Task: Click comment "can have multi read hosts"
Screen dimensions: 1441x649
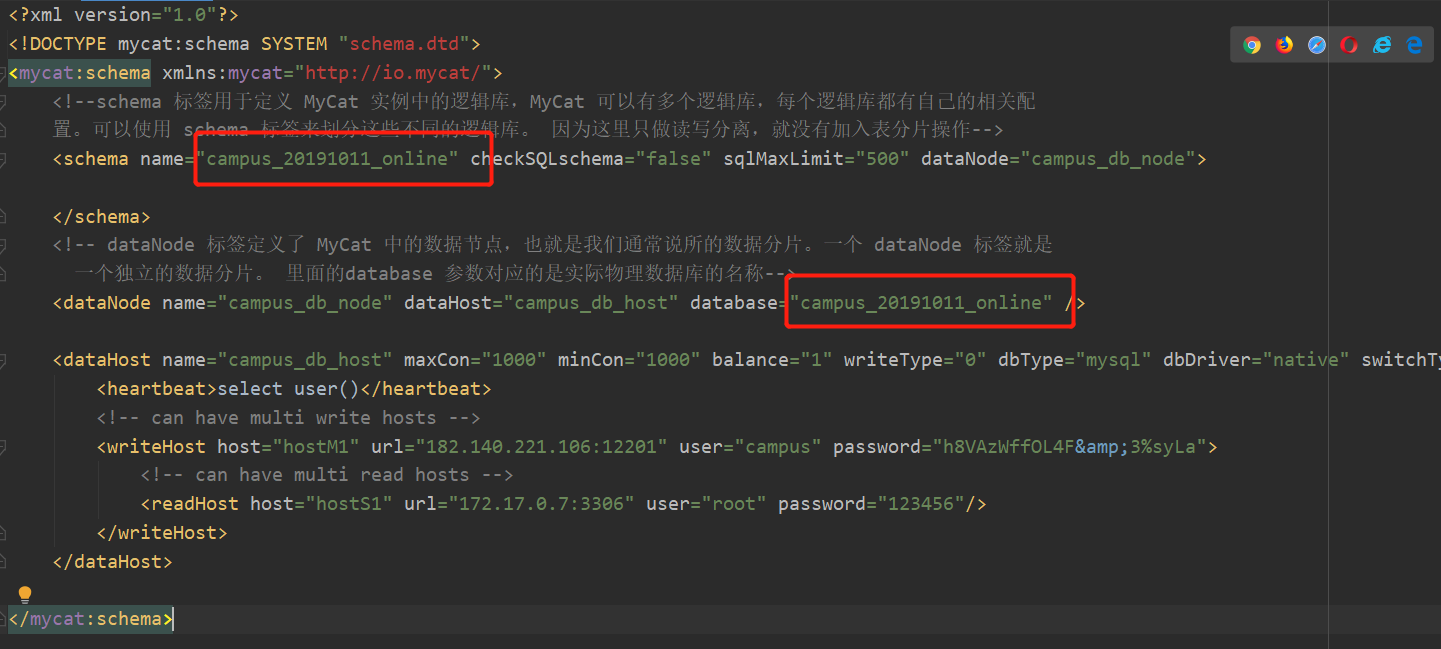Action: 332,475
